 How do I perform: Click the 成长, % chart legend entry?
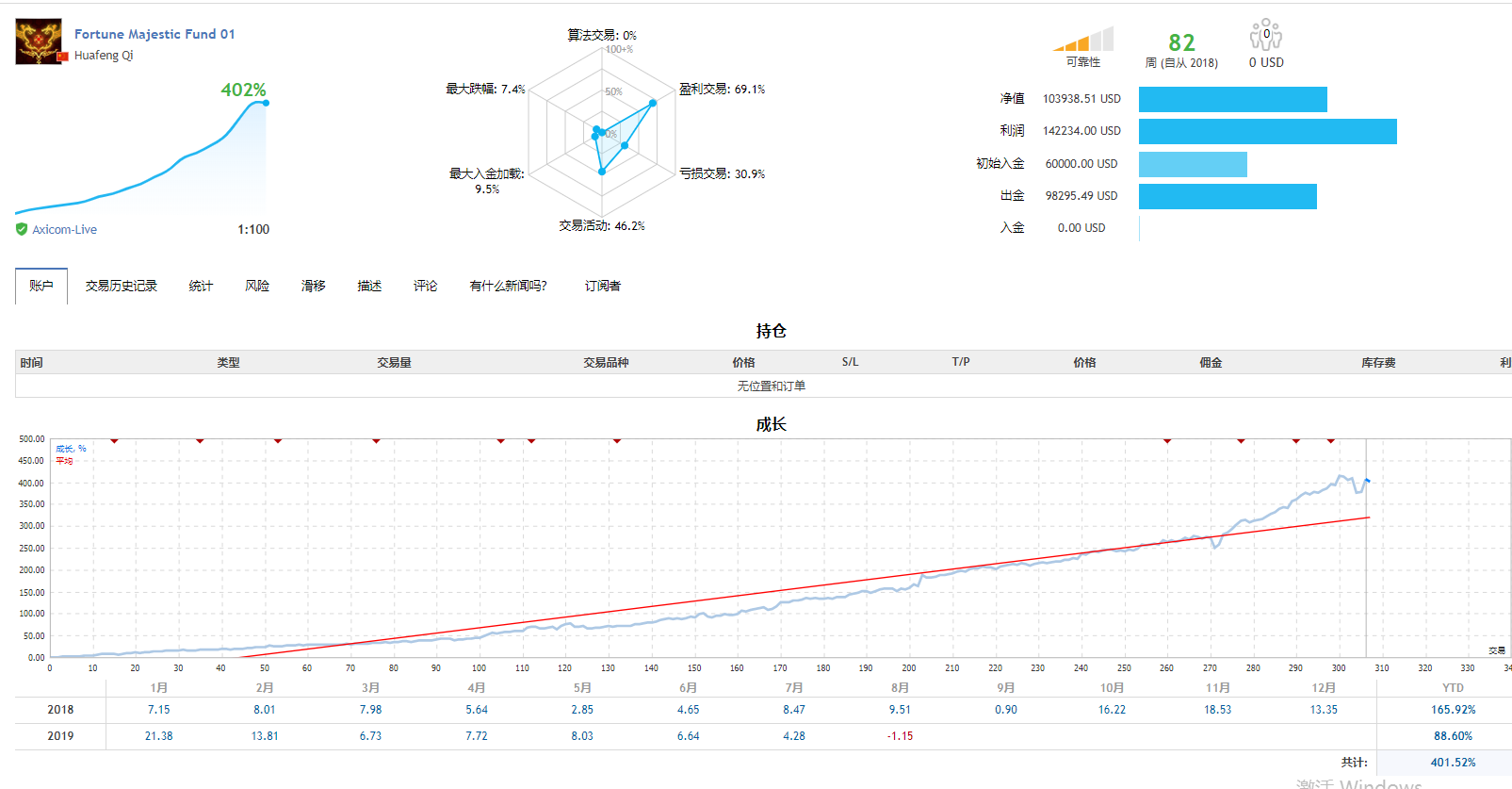point(71,449)
